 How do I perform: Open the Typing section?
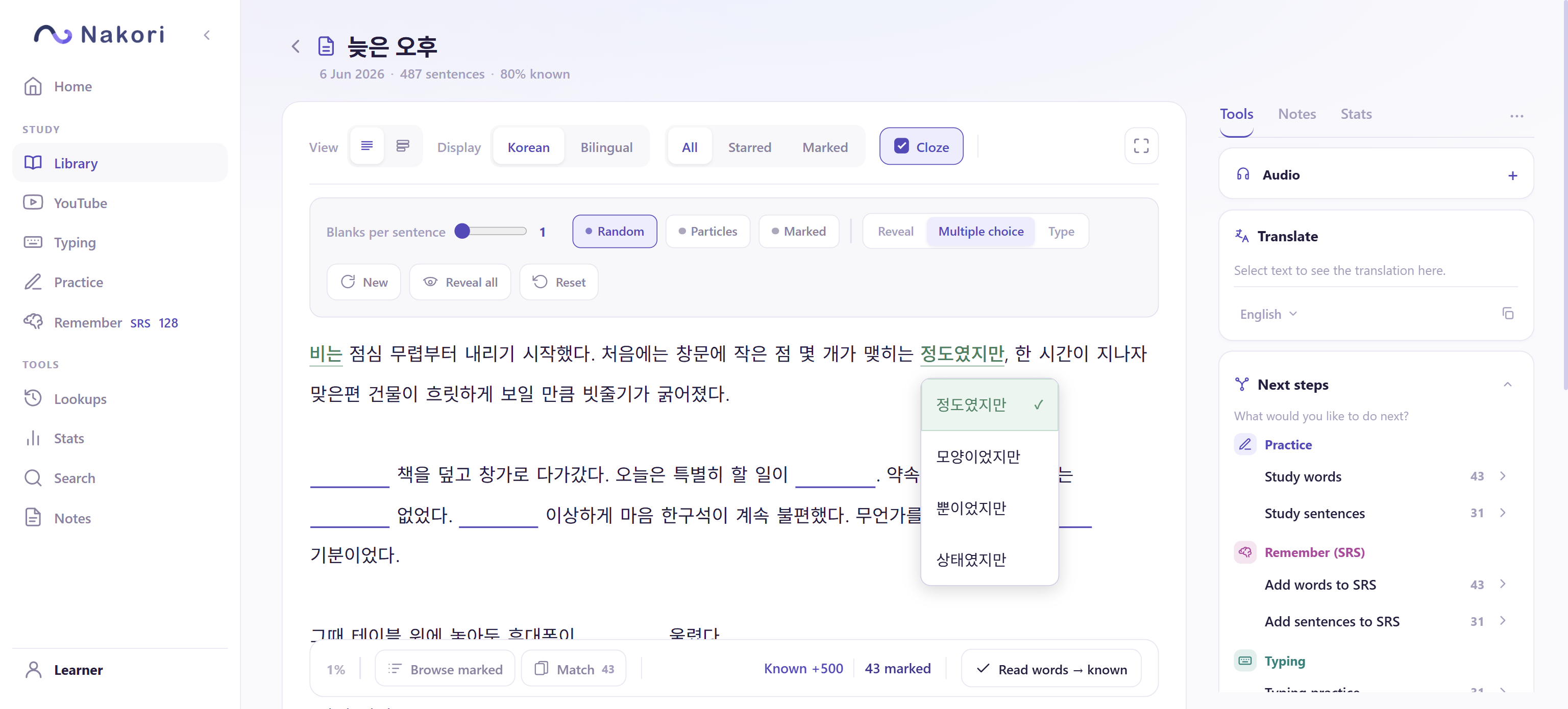[120, 242]
